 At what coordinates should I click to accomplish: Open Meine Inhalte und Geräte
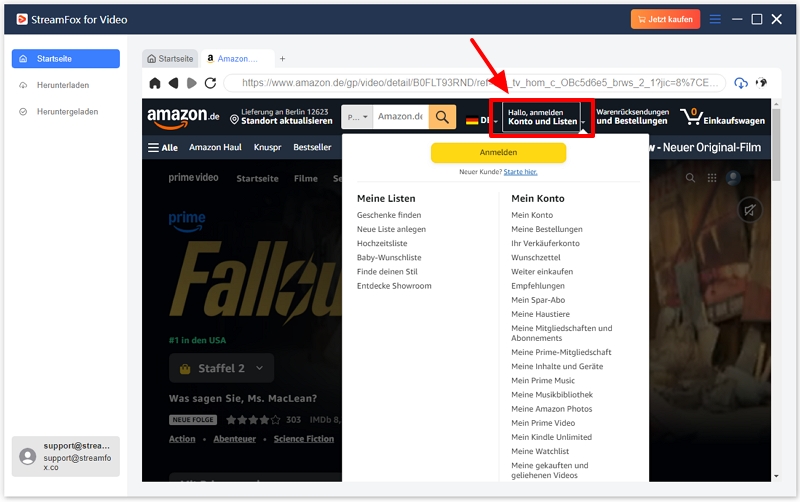coord(557,366)
